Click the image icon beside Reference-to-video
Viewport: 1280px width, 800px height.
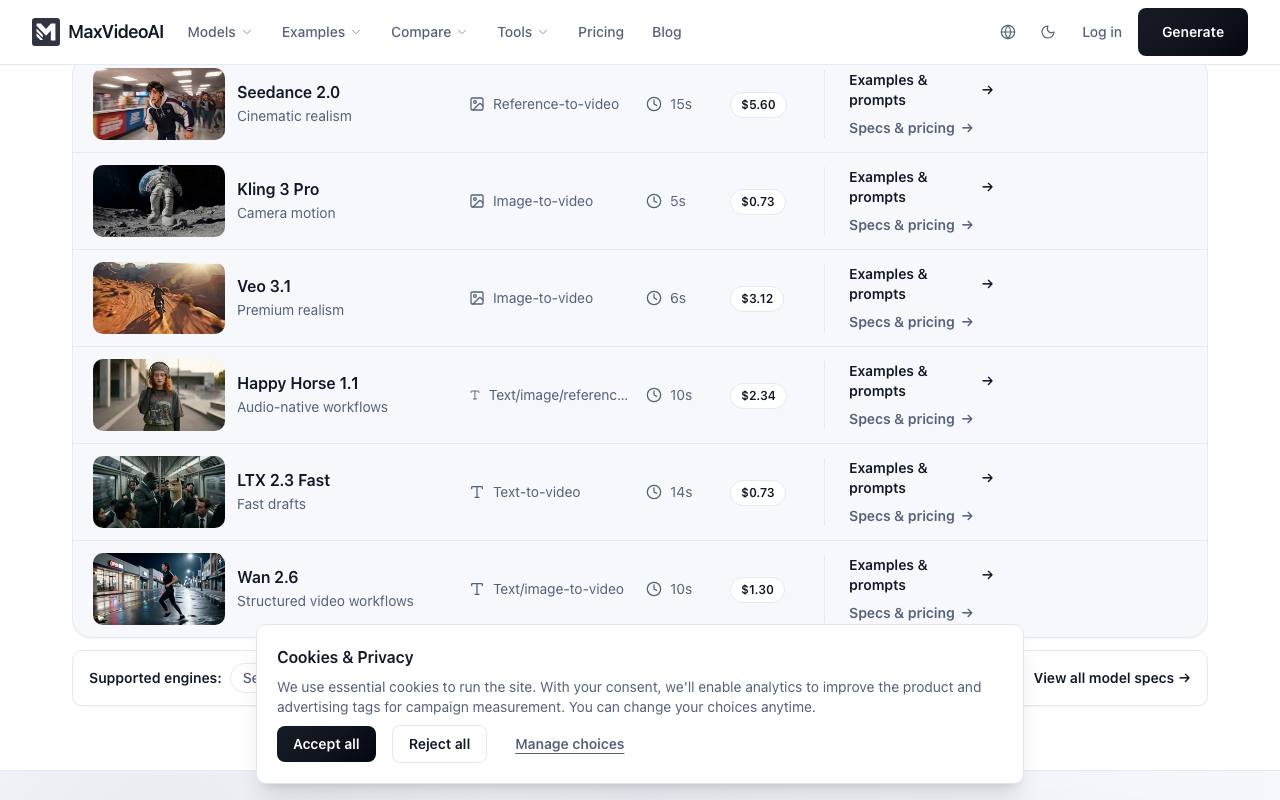(477, 104)
